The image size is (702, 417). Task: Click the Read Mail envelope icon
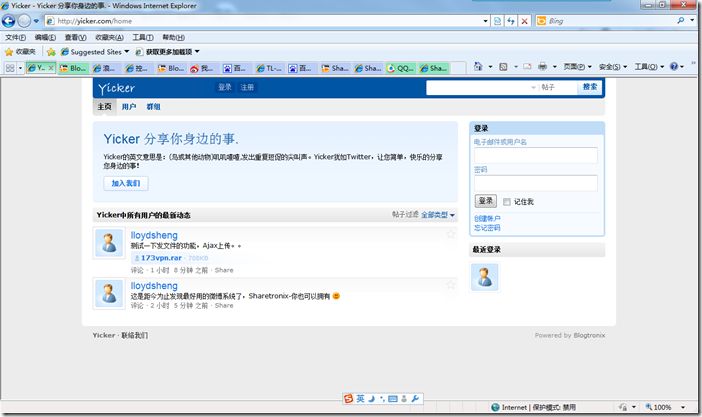click(527, 67)
